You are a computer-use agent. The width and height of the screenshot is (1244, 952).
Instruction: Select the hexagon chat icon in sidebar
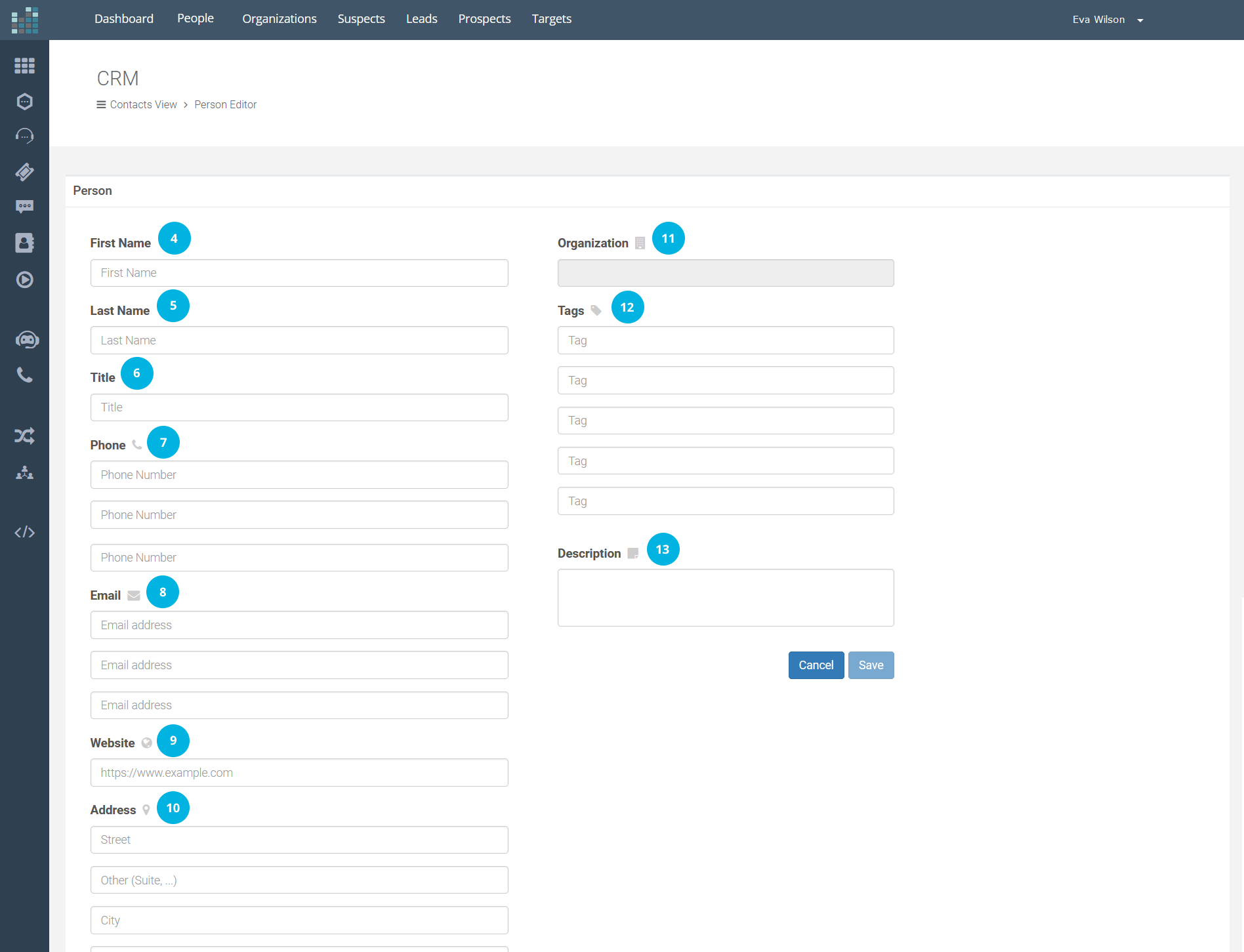pos(24,101)
